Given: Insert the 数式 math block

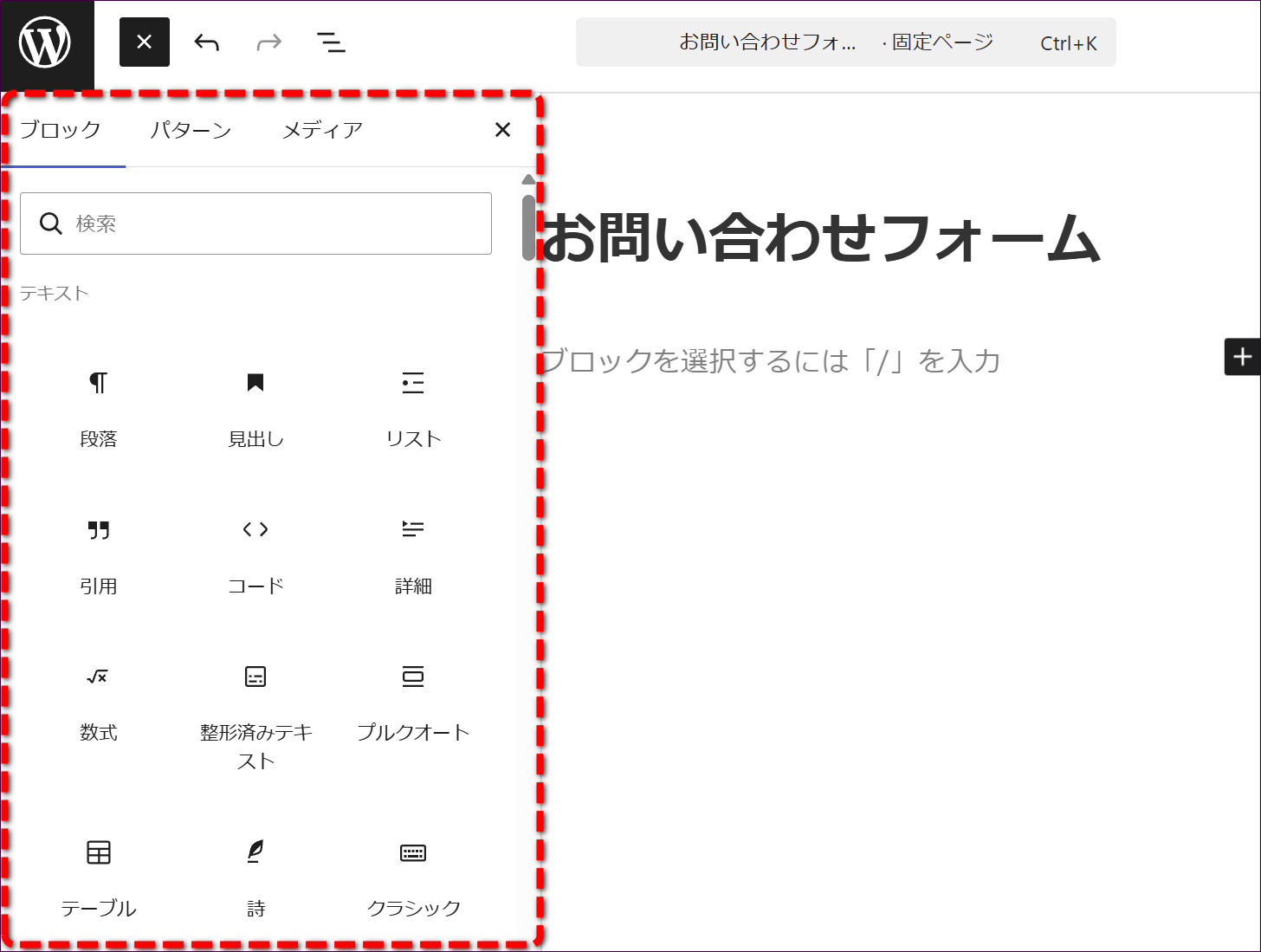Looking at the screenshot, I should [x=99, y=703].
